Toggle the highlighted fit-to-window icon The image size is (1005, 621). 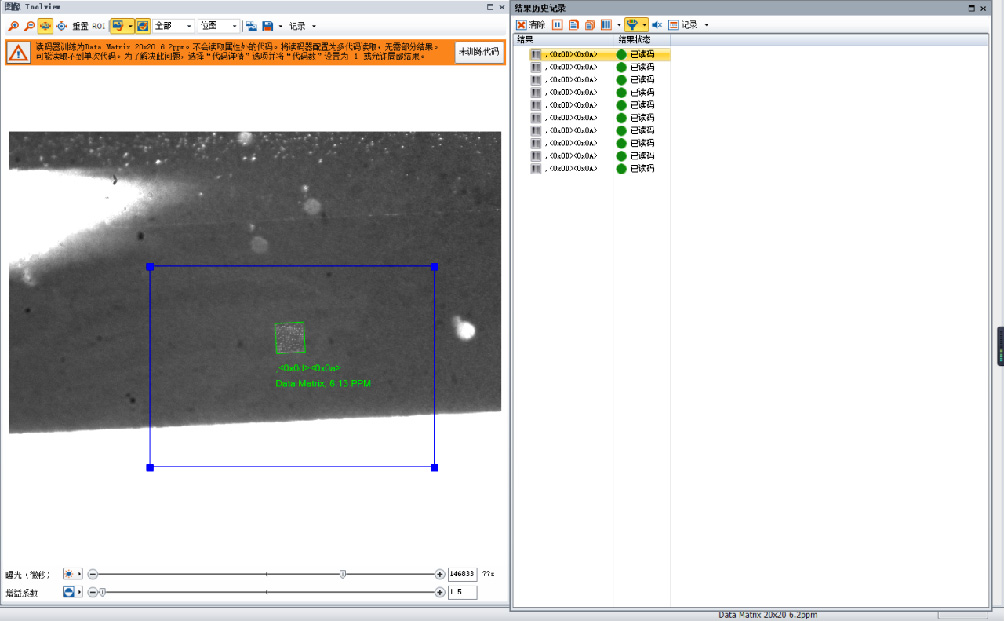tap(45, 26)
